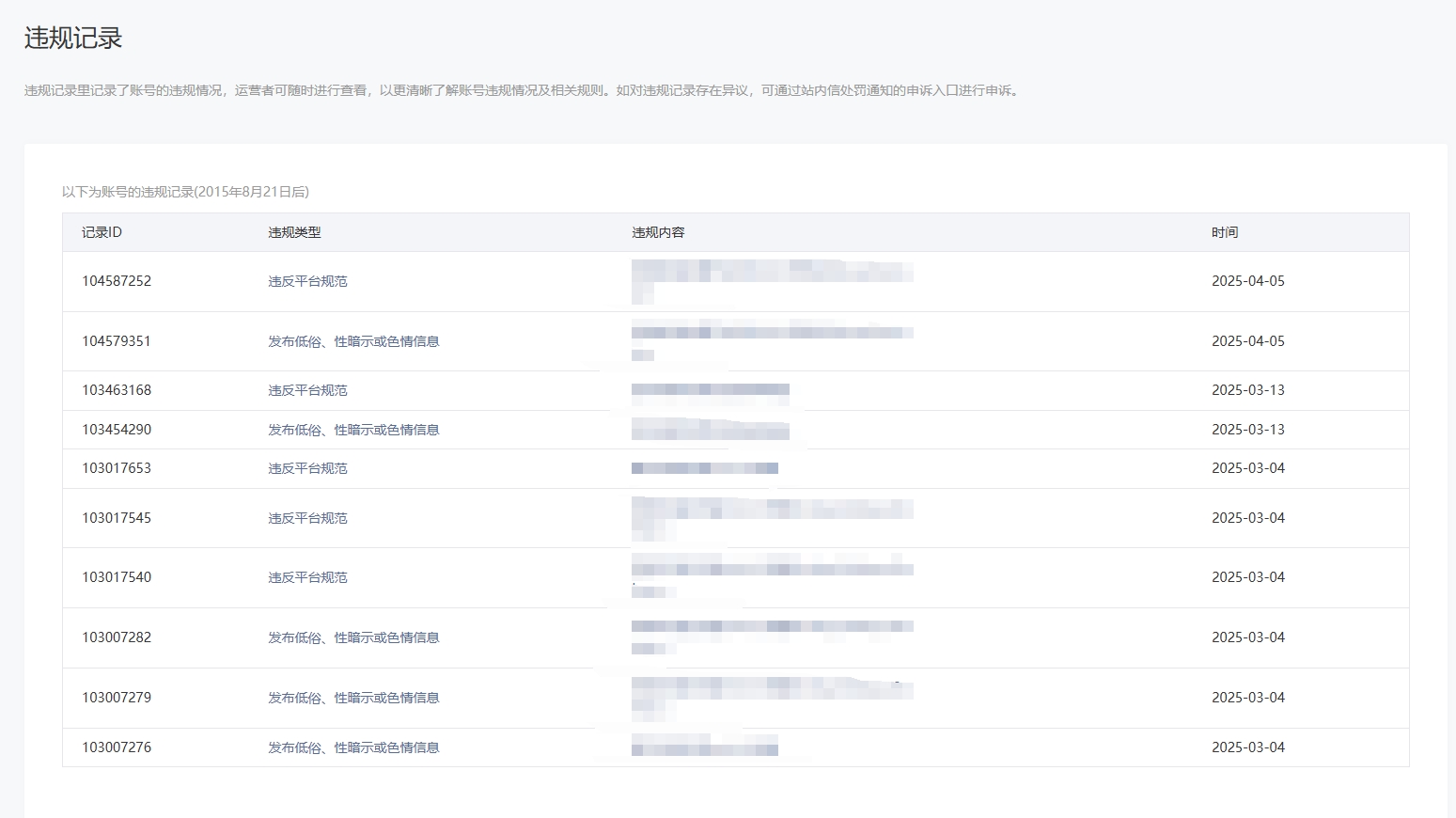
Task: Click 违反平台规范 in record 103017545 row
Action: (307, 518)
